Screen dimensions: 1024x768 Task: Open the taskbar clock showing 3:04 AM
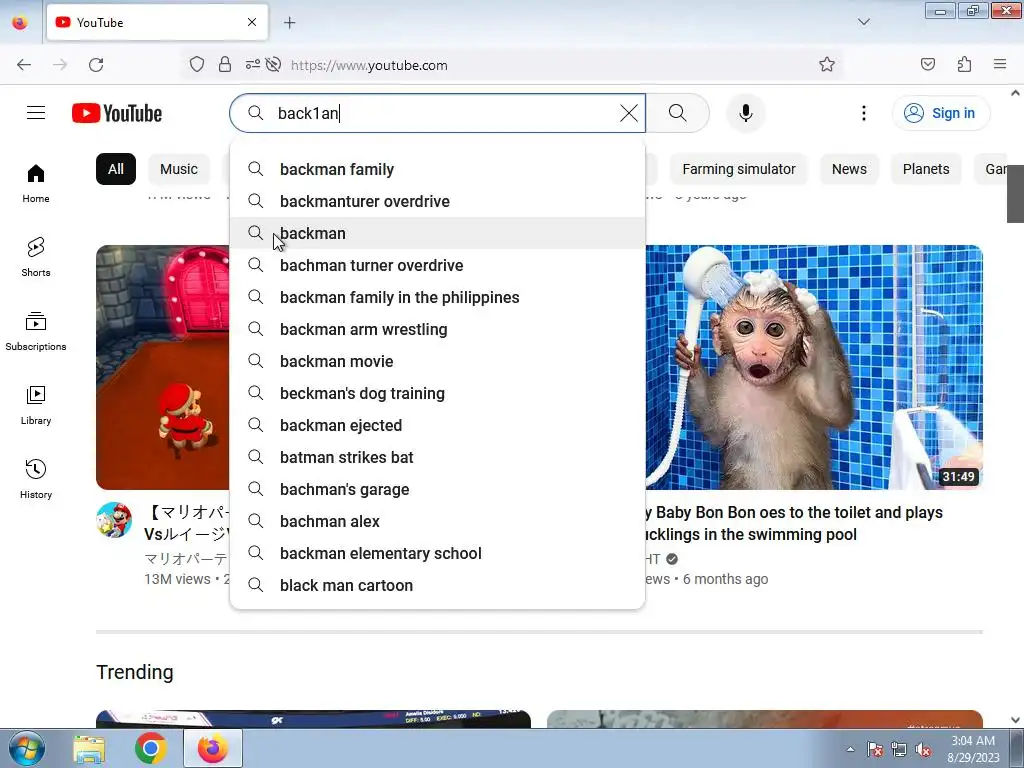(973, 748)
